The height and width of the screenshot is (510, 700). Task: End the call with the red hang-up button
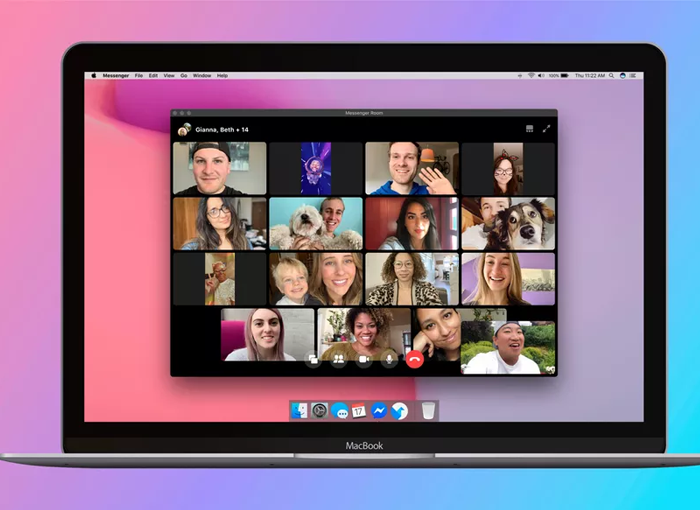tap(414, 359)
